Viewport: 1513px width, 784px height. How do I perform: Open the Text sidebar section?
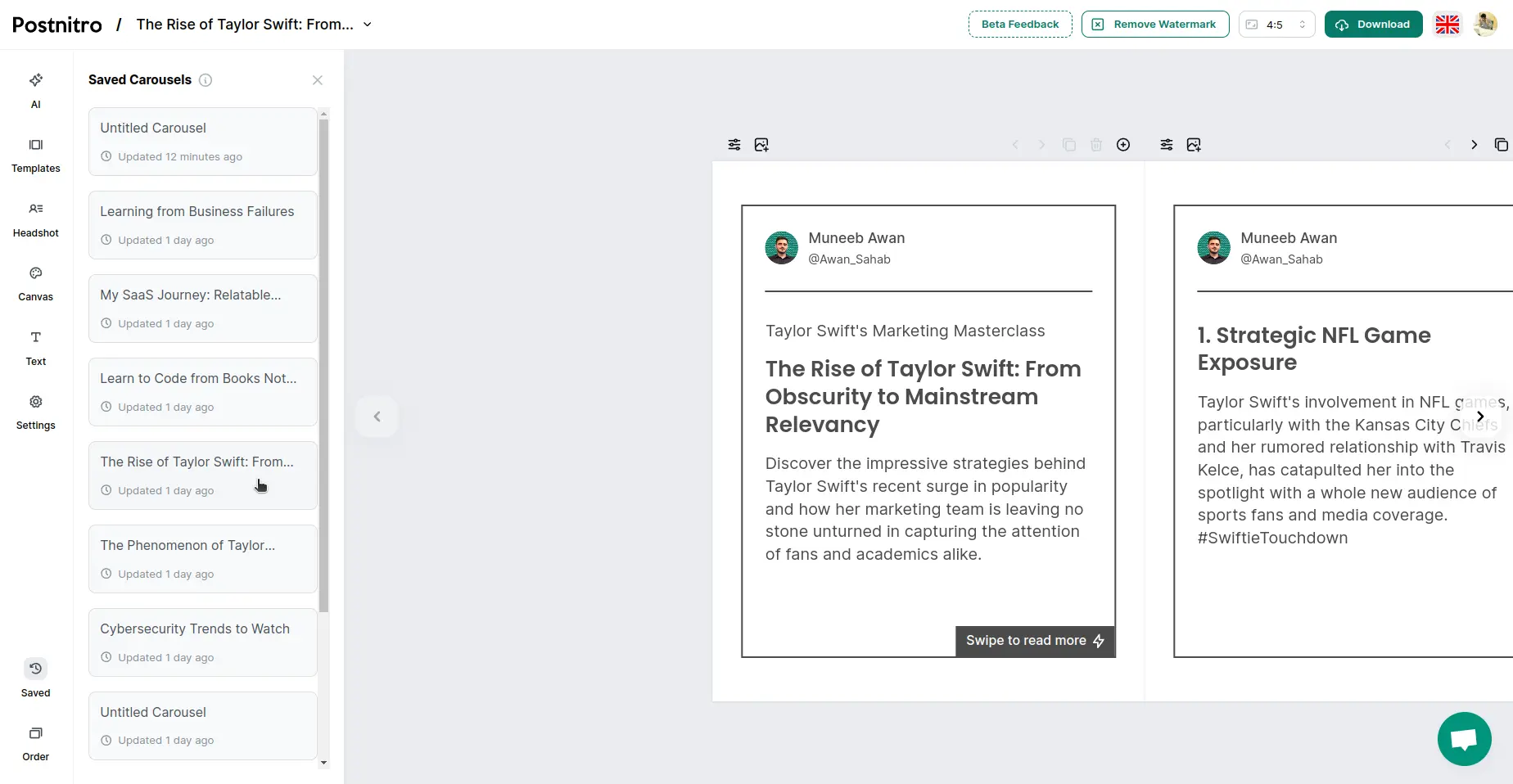pyautogui.click(x=35, y=347)
